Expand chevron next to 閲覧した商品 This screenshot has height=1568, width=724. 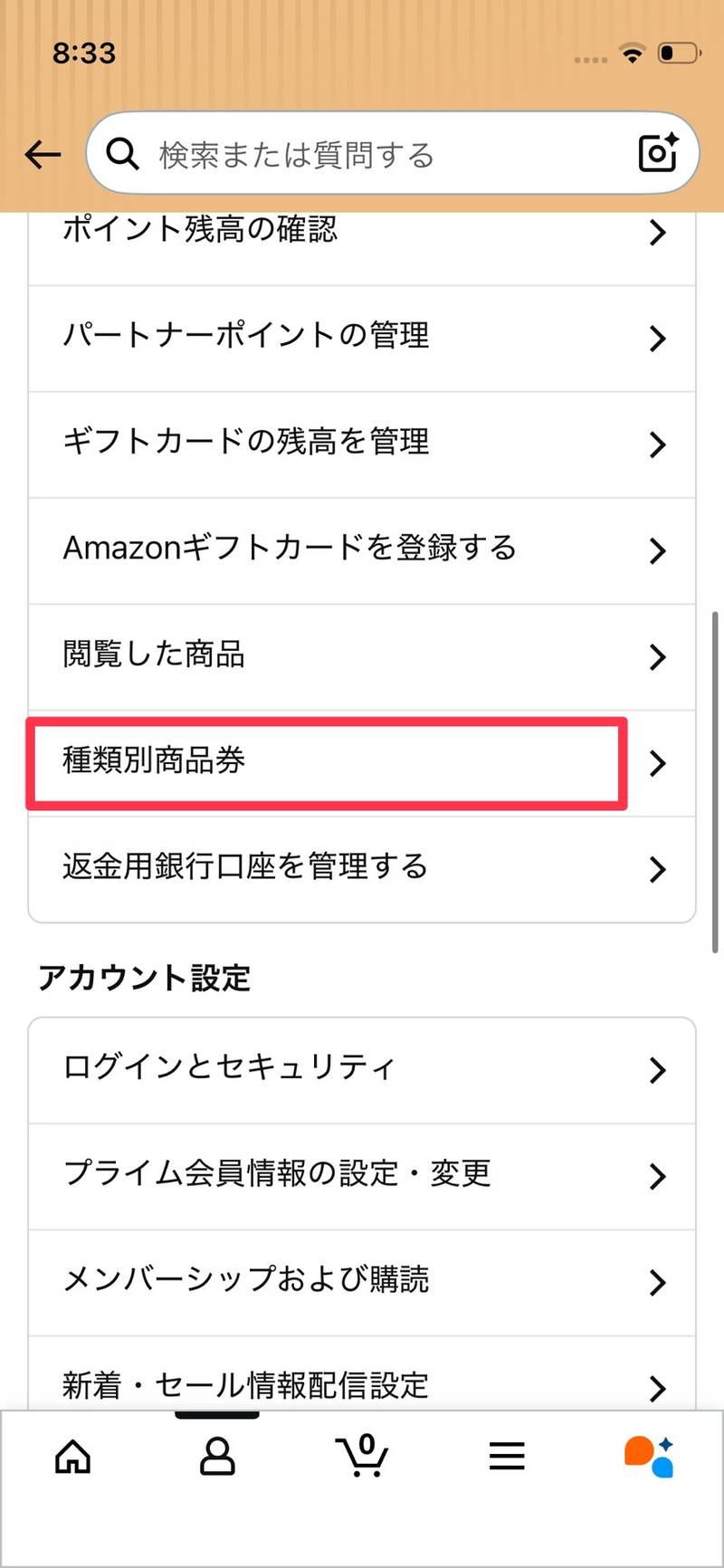coord(658,657)
